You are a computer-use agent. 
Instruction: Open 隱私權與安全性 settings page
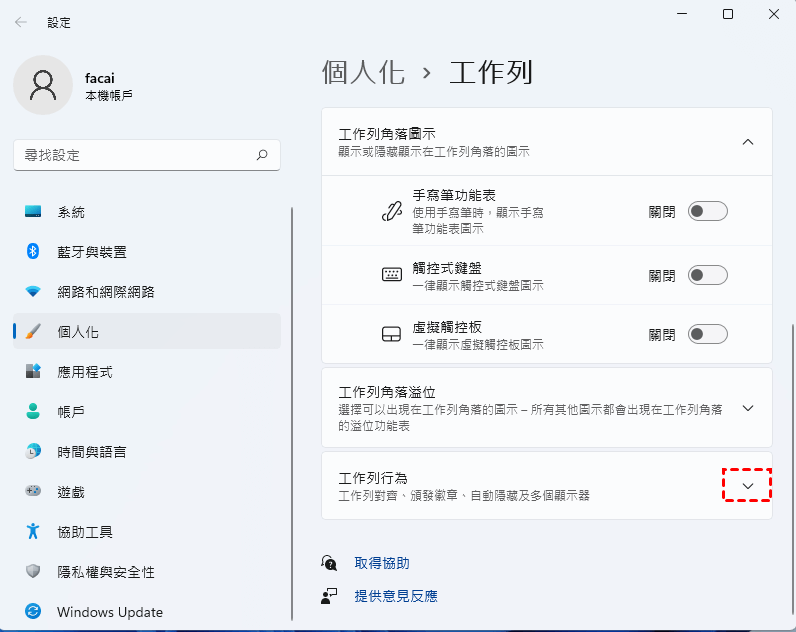point(106,572)
